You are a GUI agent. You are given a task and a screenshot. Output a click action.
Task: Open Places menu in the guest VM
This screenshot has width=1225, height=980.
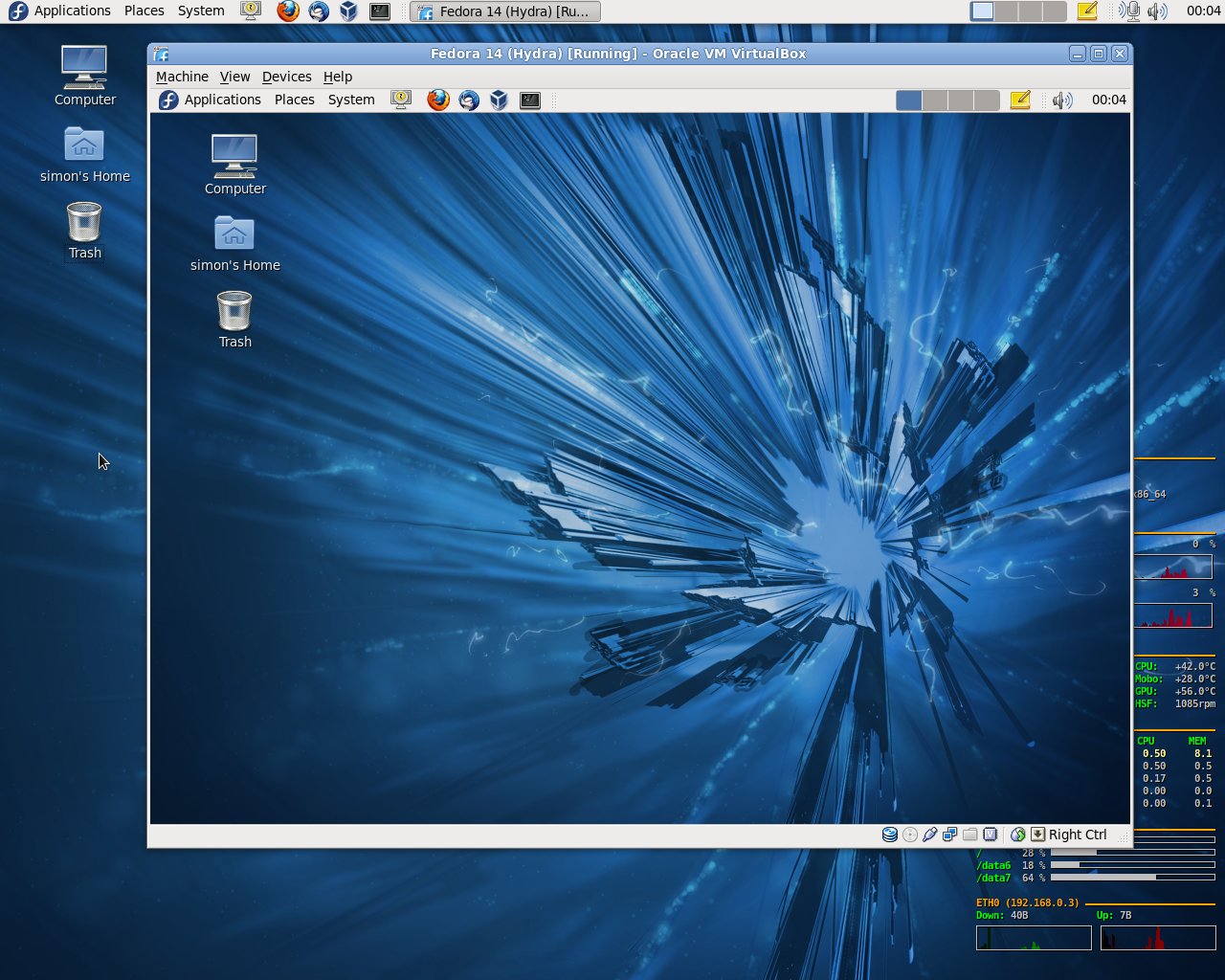(x=294, y=100)
